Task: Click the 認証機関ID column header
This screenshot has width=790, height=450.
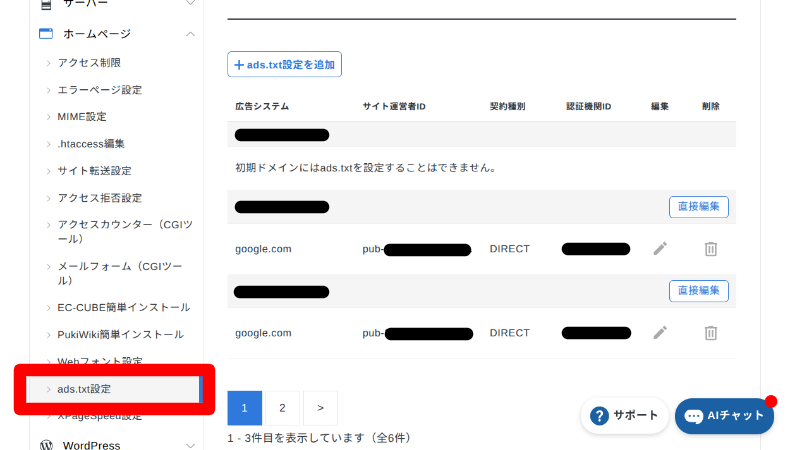Action: 588,106
